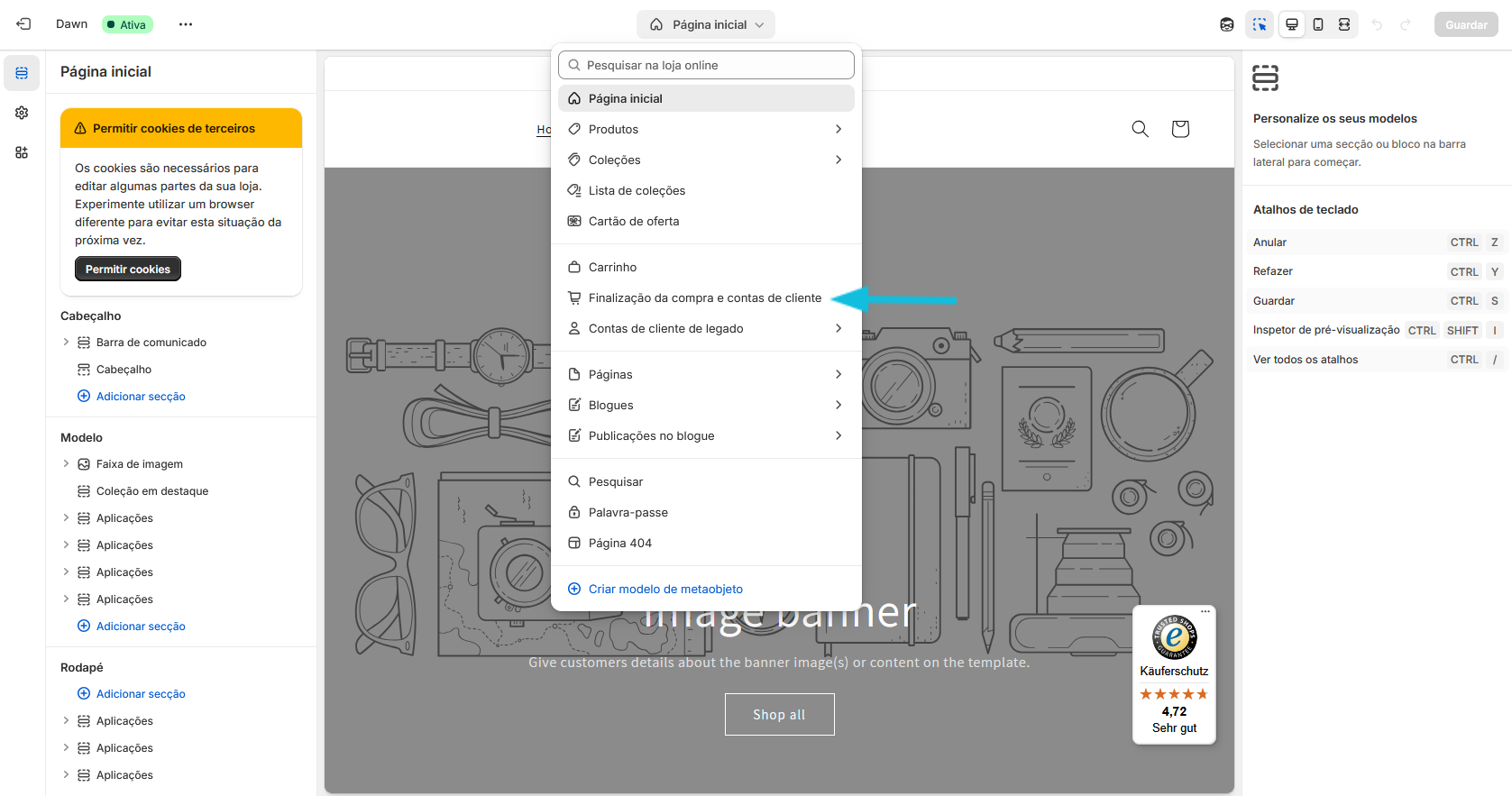Click the Trusted Shops badge logo

click(1174, 637)
